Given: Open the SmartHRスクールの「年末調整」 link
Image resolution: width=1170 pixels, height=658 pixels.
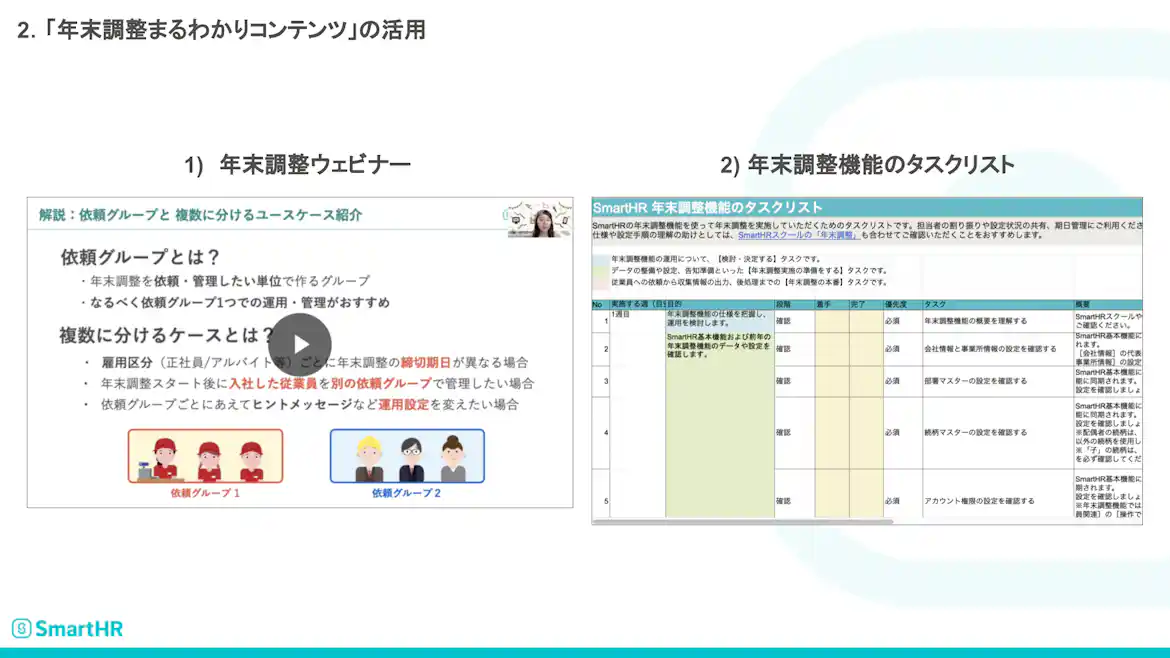Looking at the screenshot, I should pos(798,233).
